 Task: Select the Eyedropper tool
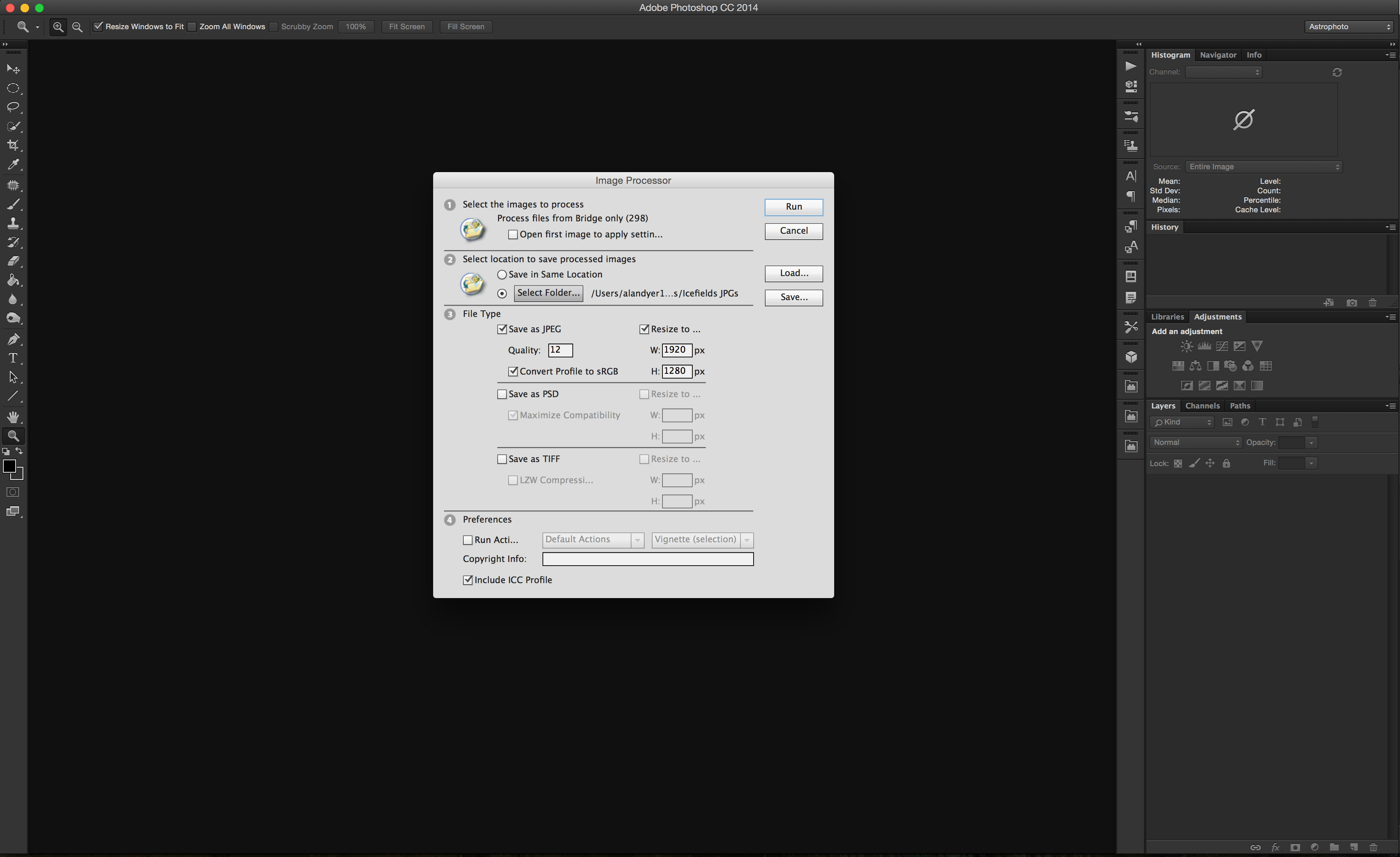pyautogui.click(x=12, y=165)
